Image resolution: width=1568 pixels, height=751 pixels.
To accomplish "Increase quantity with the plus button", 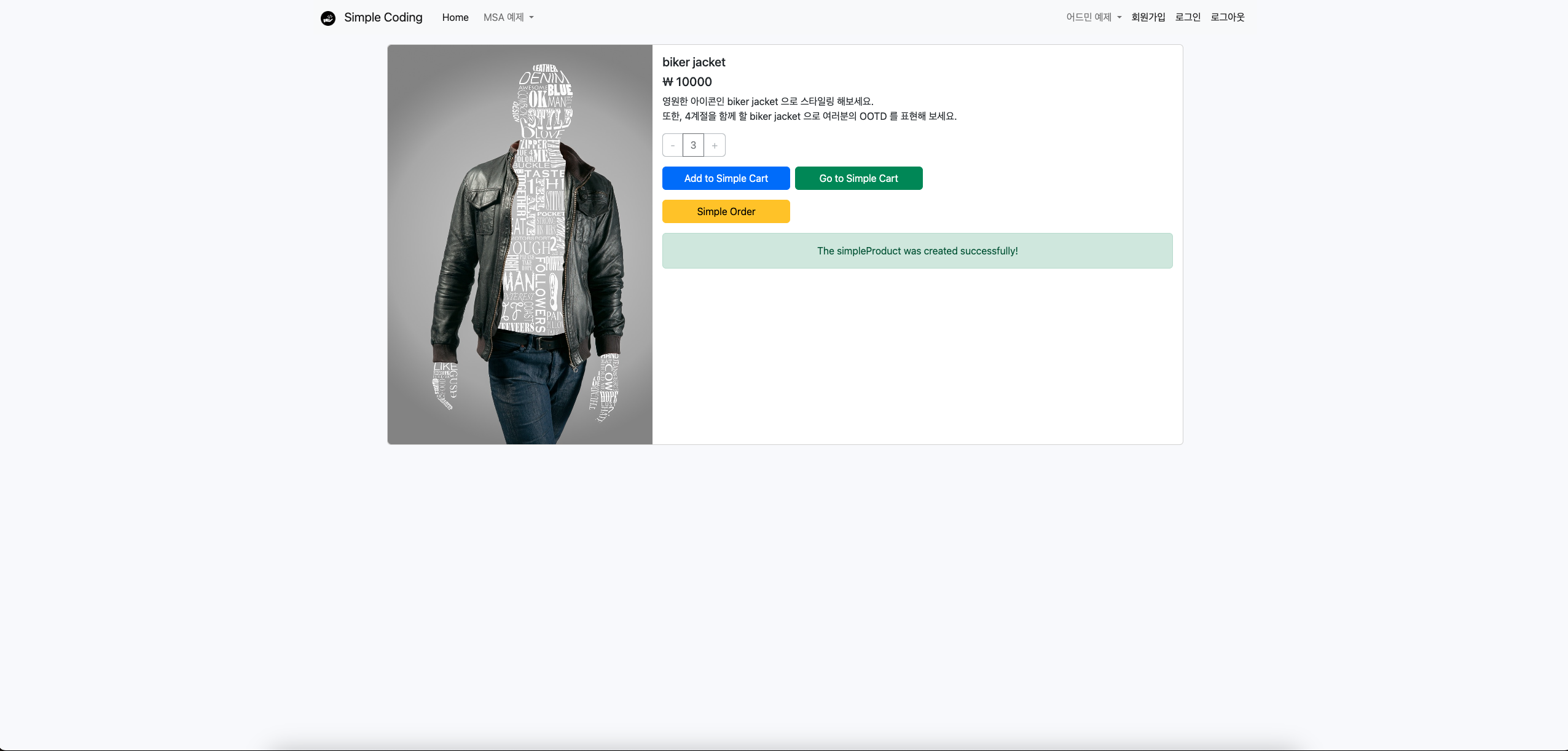I will [715, 145].
